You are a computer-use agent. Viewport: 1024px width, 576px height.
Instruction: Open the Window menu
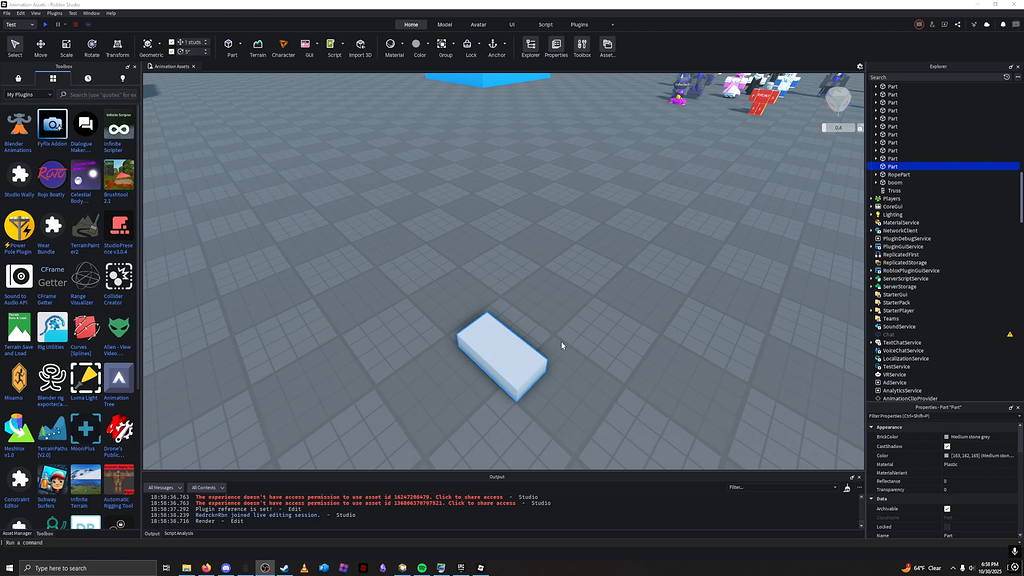[x=91, y=13]
